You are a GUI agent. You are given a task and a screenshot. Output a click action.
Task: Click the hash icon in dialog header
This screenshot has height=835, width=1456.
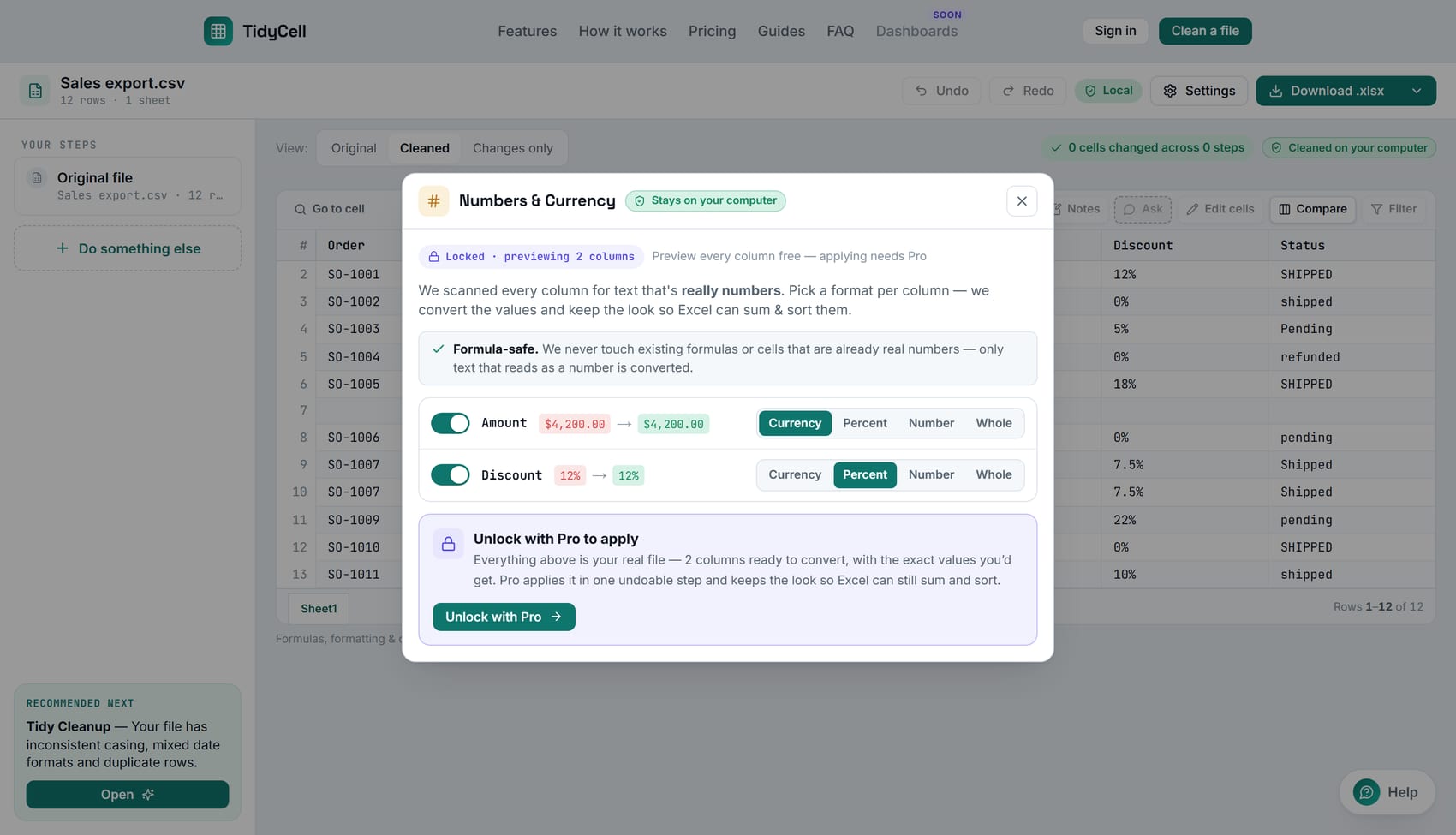433,201
